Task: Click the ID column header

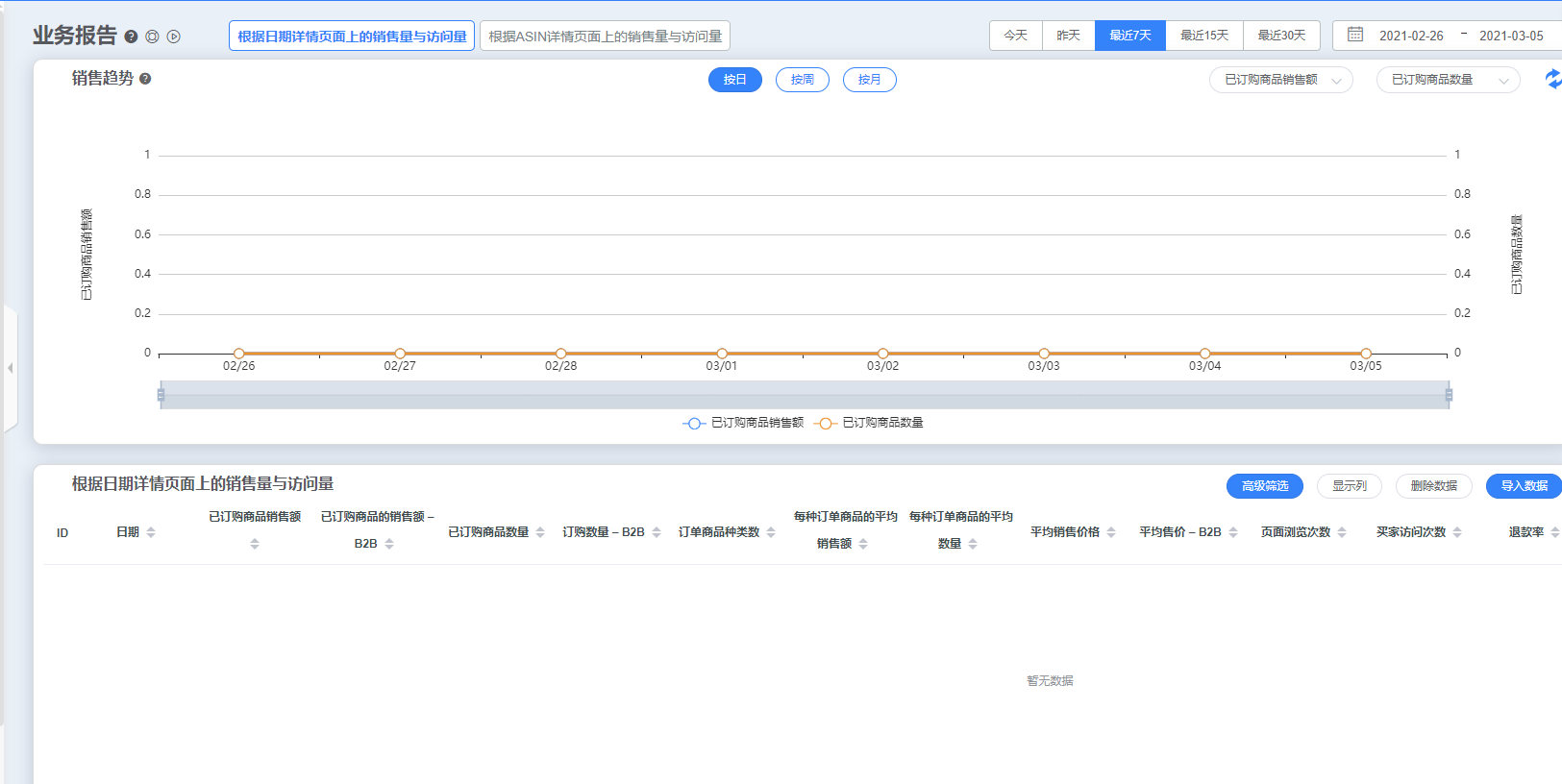Action: (62, 533)
